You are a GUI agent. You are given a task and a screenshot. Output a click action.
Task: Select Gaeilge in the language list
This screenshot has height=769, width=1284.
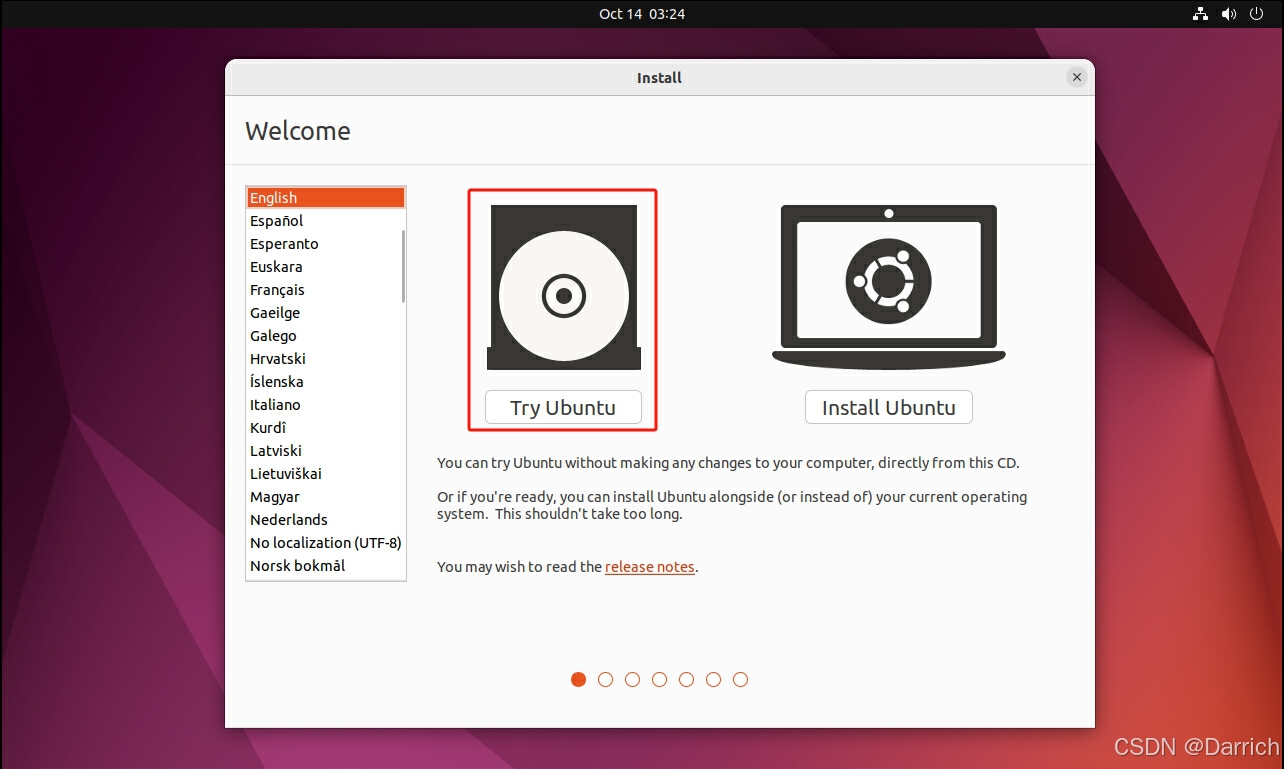tap(325, 313)
